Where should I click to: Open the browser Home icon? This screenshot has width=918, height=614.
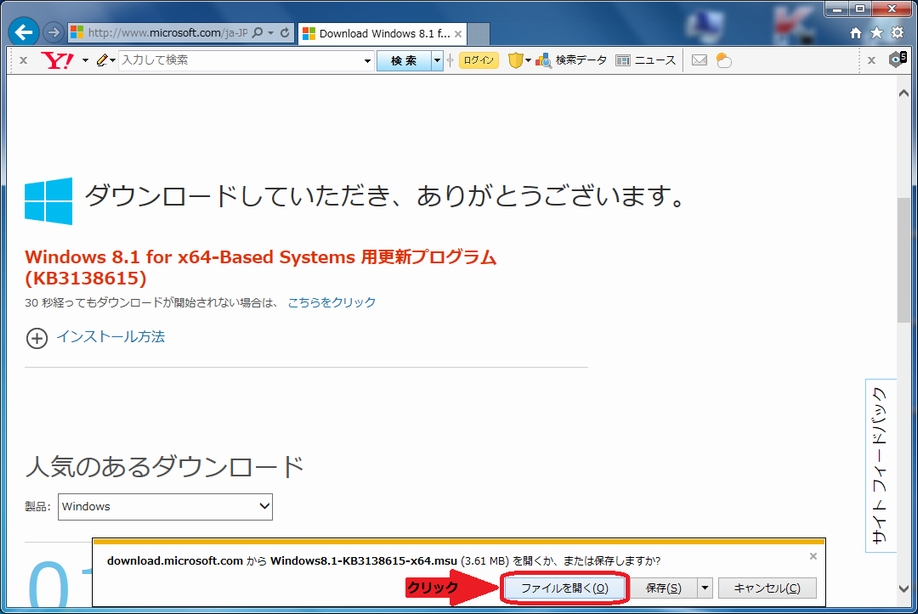(x=855, y=33)
